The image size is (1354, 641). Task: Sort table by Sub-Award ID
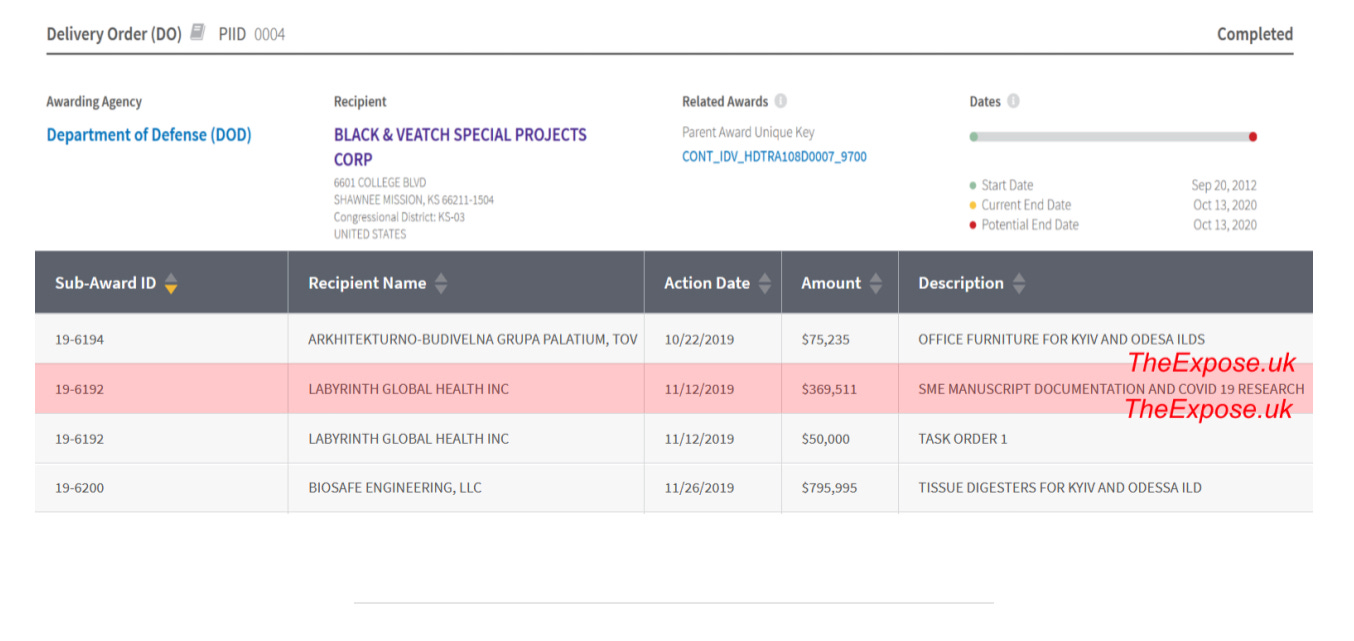click(x=171, y=283)
